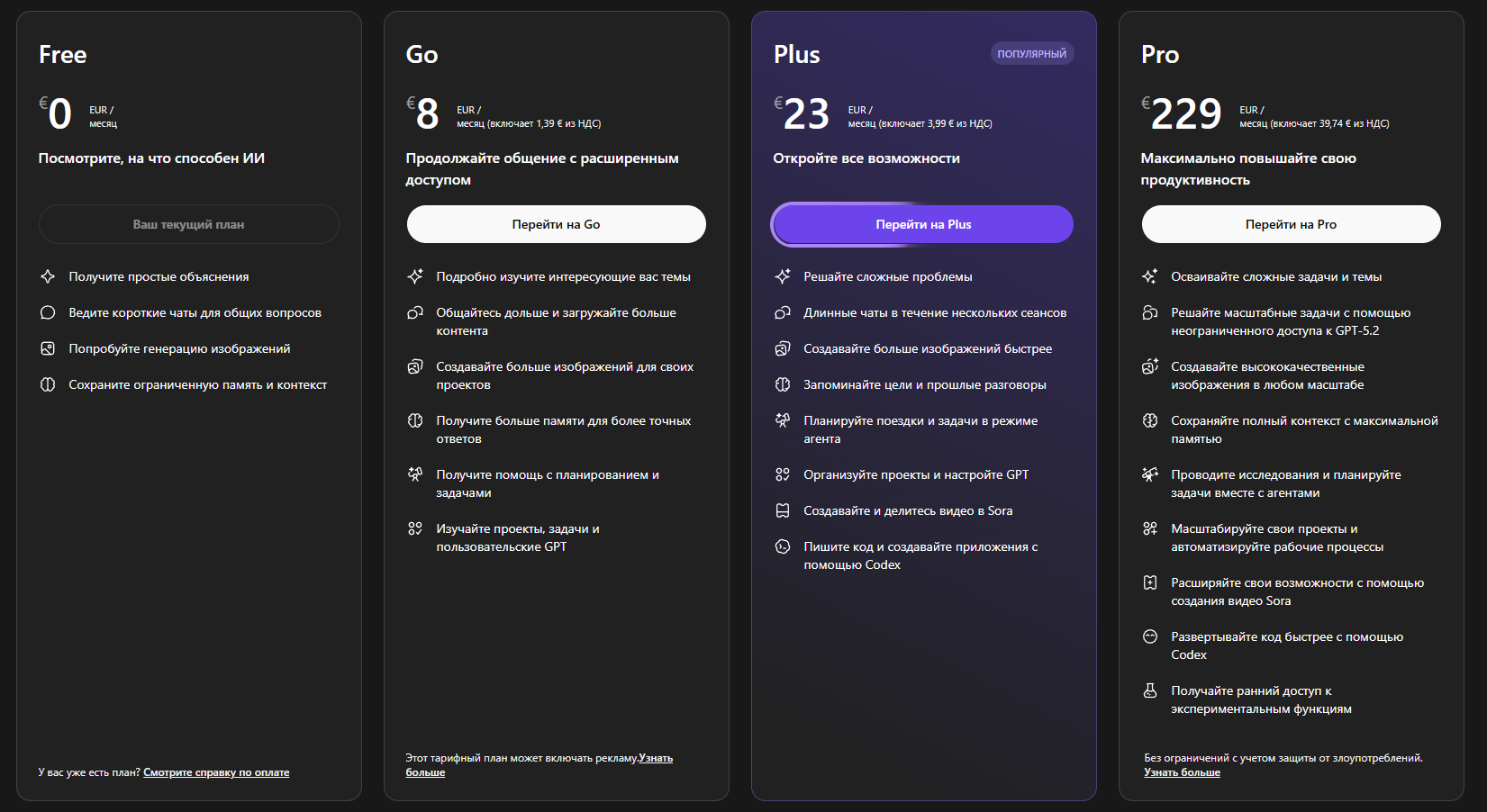Click the chat bubble icon in the Free plan
This screenshot has height=812, width=1487.
[48, 312]
